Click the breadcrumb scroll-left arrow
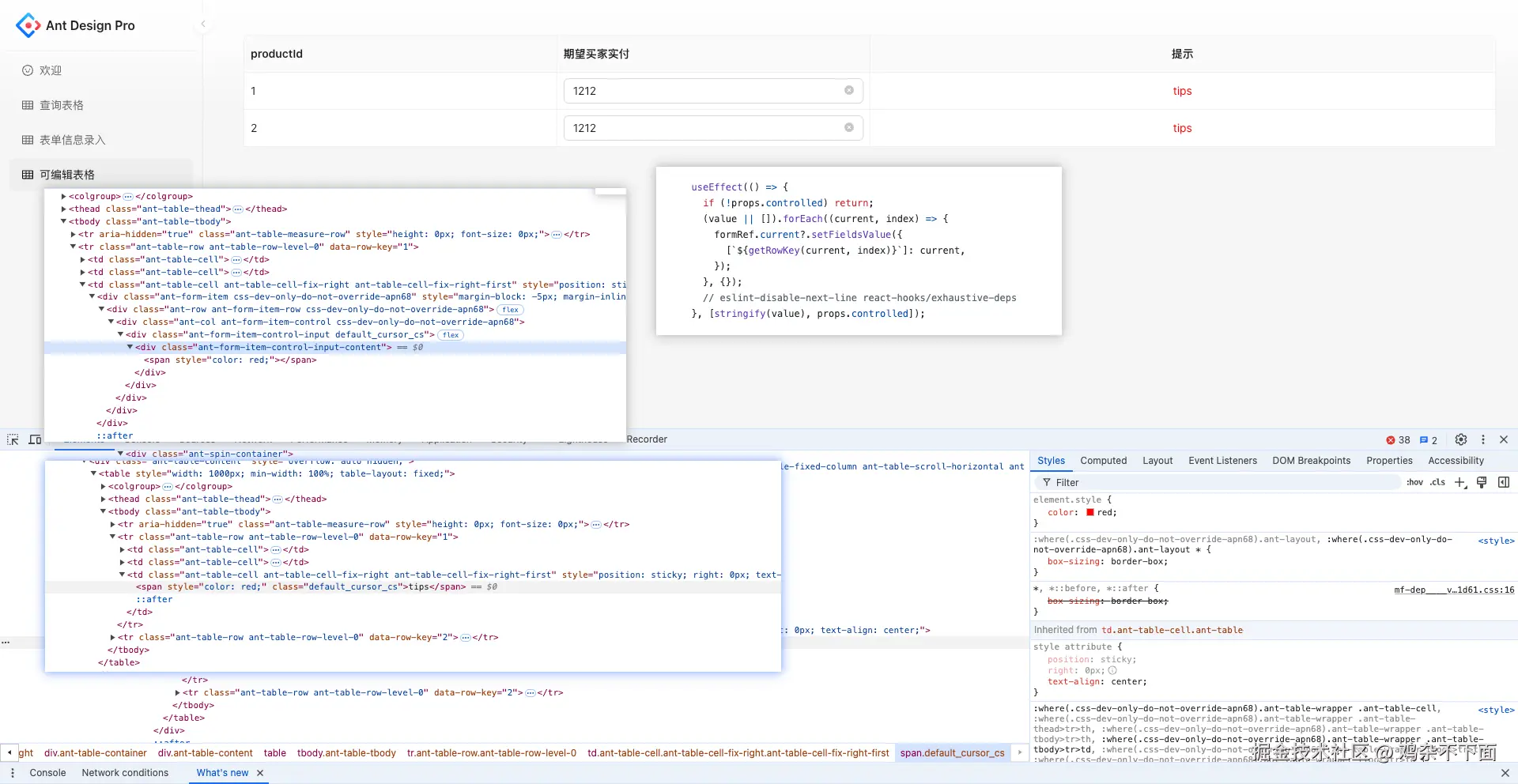 coord(9,752)
